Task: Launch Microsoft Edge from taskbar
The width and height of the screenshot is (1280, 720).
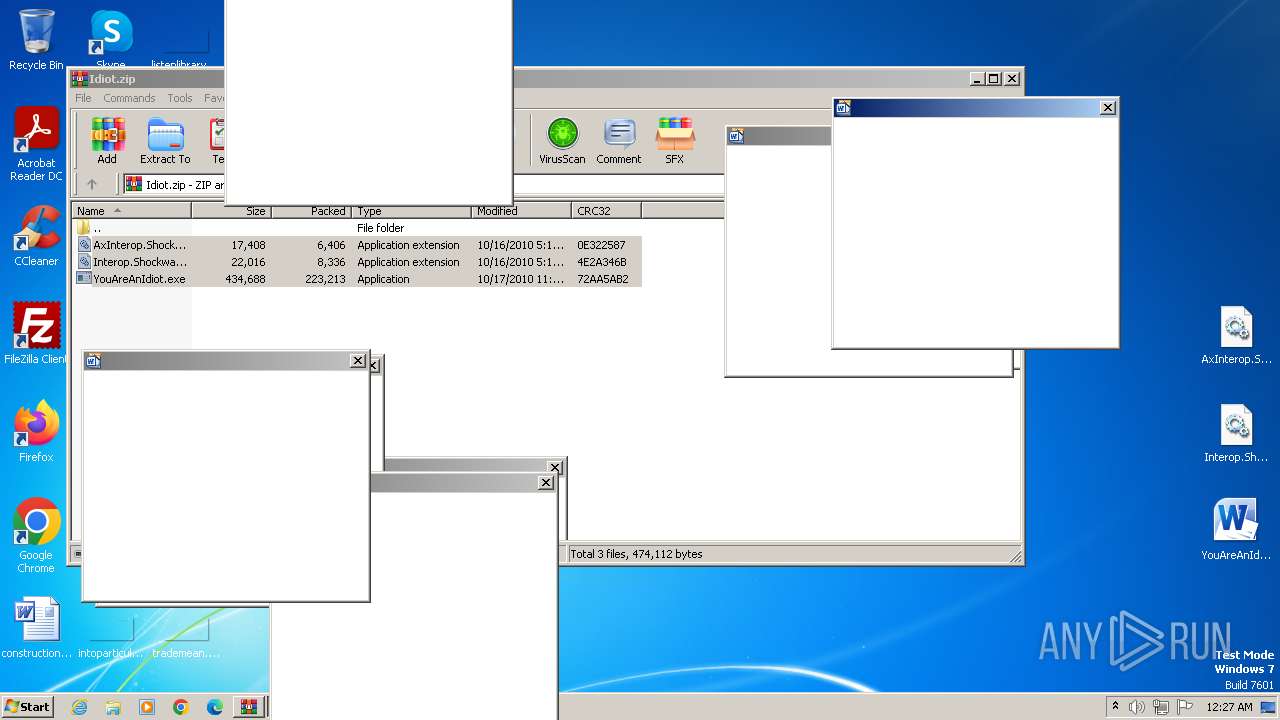Action: tap(215, 707)
